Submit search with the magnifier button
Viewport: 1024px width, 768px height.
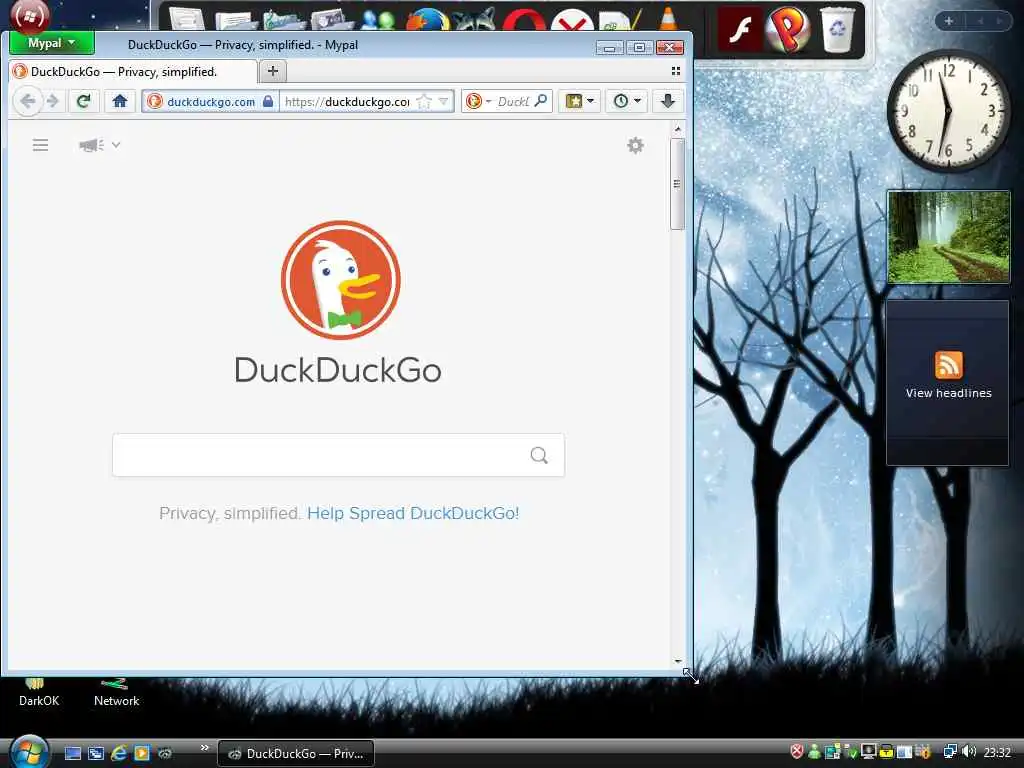(x=539, y=455)
